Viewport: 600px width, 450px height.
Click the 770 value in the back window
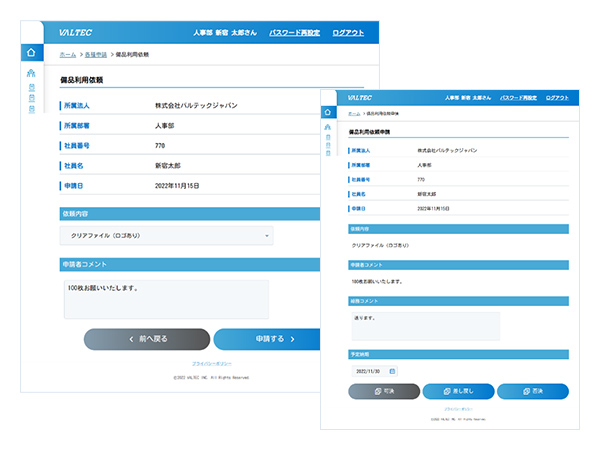tap(160, 146)
